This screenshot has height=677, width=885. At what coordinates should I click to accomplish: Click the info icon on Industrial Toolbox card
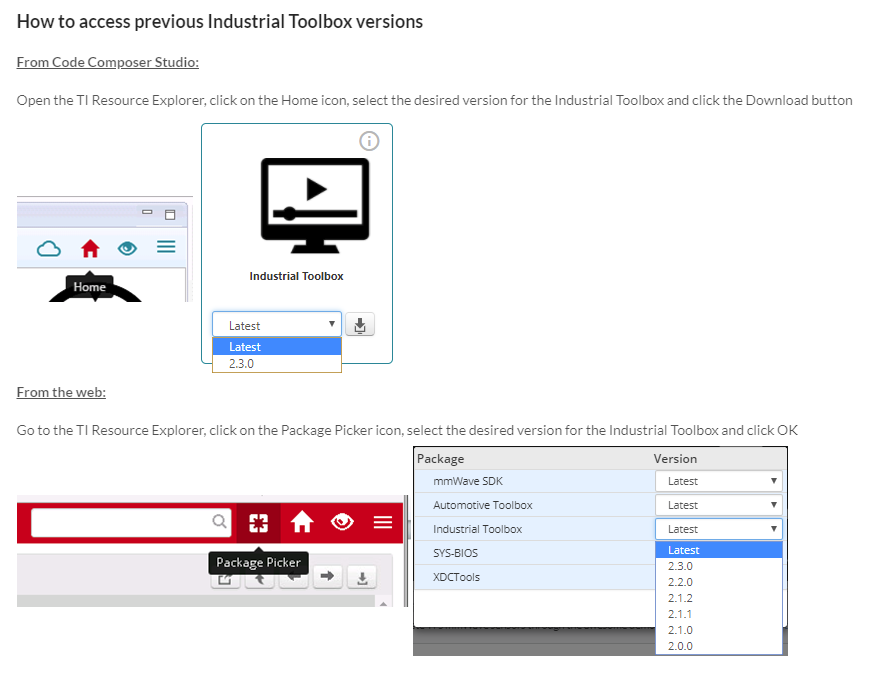(369, 141)
